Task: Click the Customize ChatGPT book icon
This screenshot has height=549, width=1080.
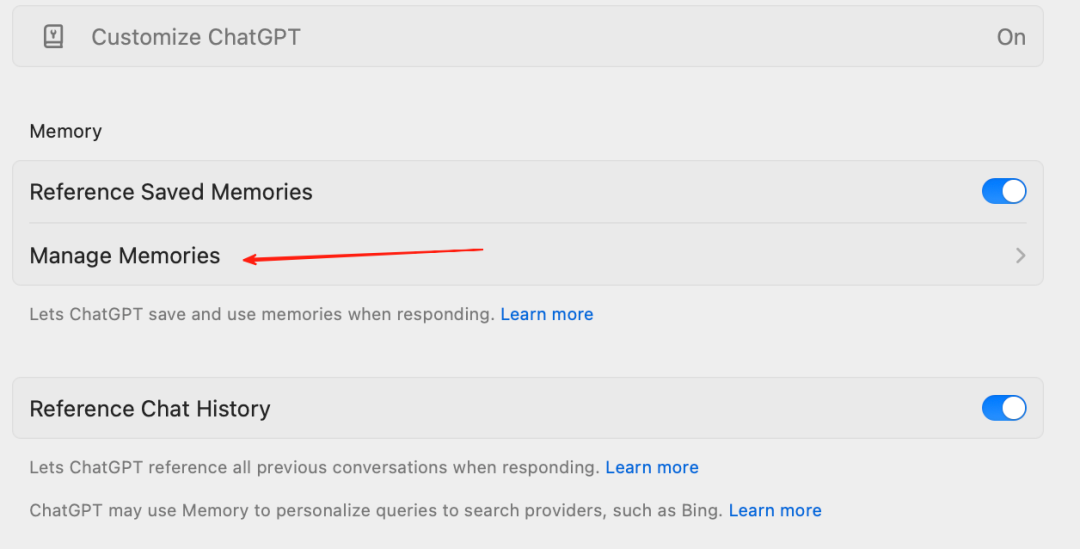Action: point(53,37)
